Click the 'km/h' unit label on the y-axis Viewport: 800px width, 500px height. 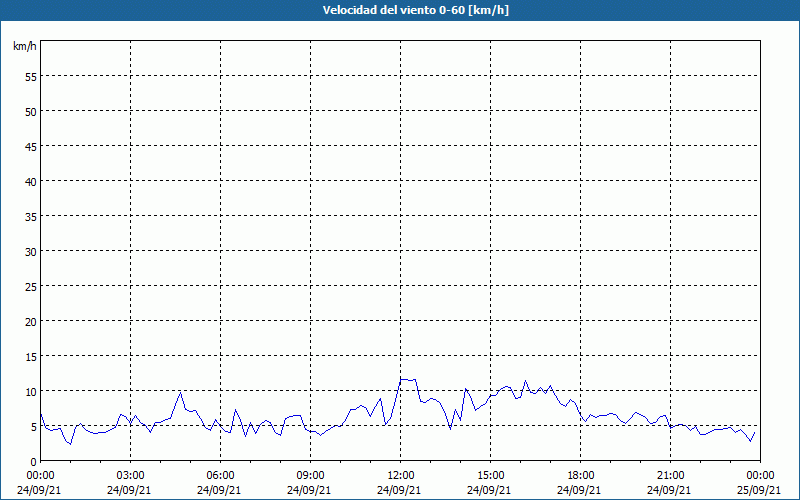24,46
